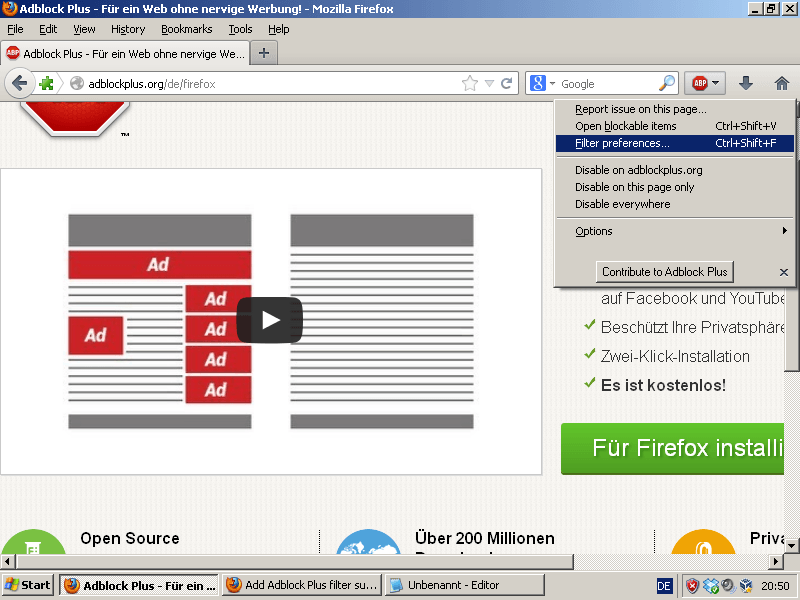Click the red ABP toolbar icon

click(x=699, y=83)
